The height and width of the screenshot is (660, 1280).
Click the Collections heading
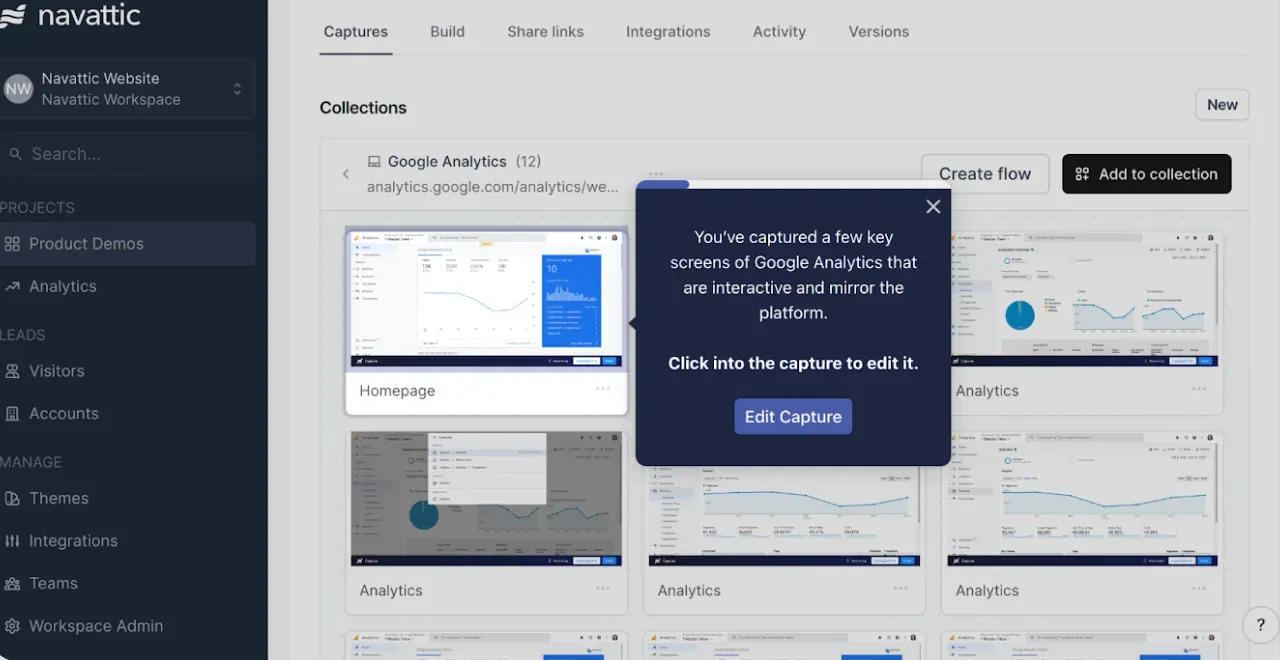tap(363, 108)
